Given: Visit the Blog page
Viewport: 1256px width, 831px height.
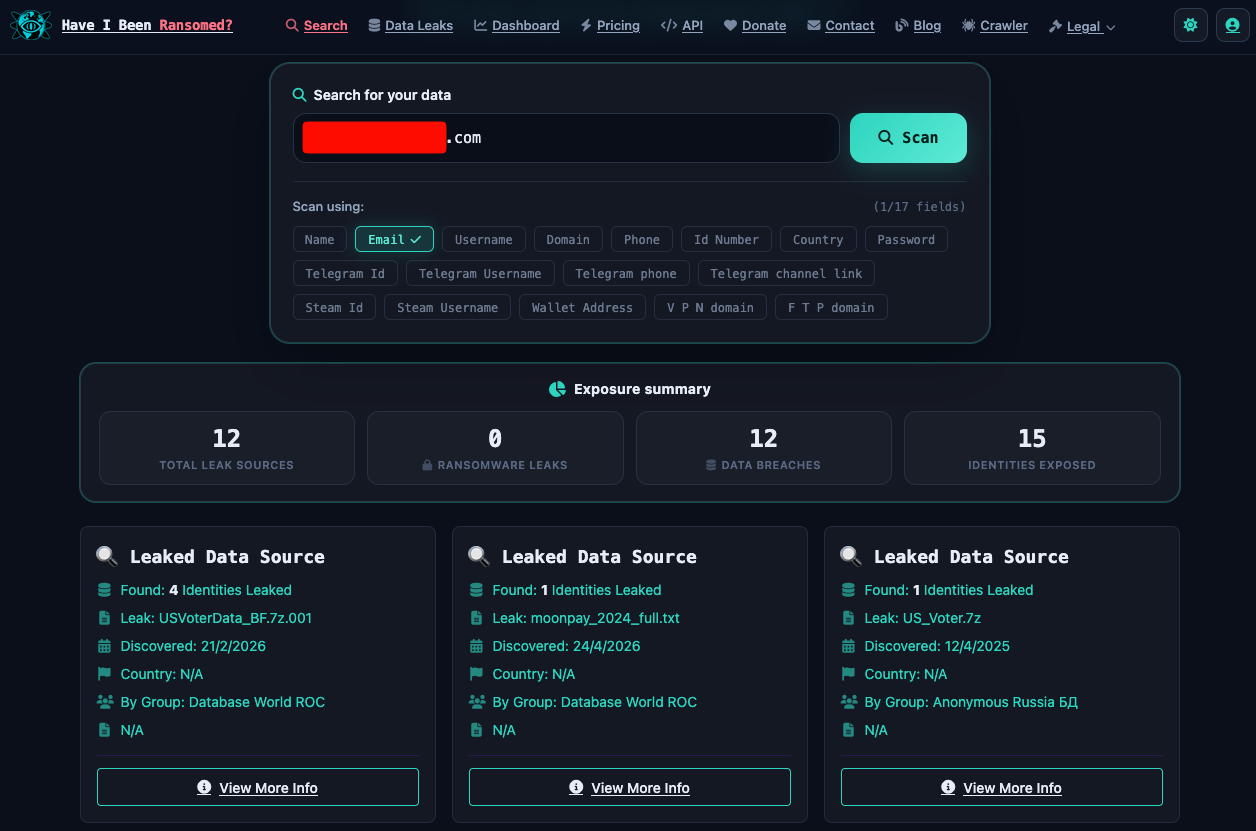Looking at the screenshot, I should point(918,25).
